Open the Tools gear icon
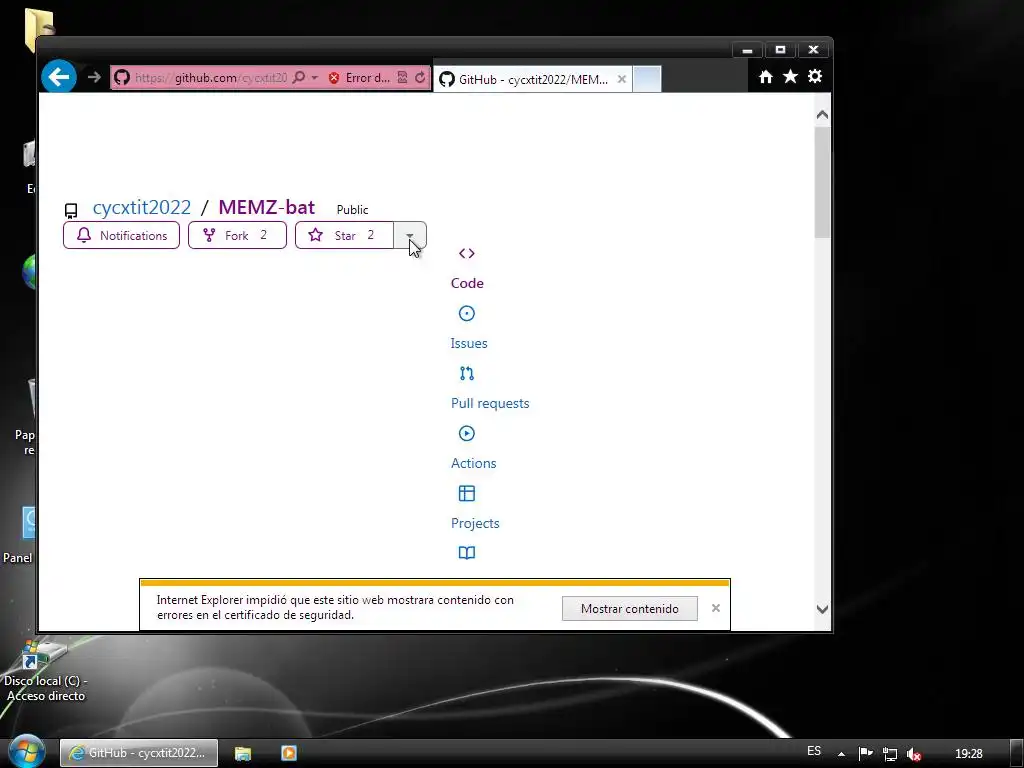The image size is (1024, 768). click(x=814, y=76)
